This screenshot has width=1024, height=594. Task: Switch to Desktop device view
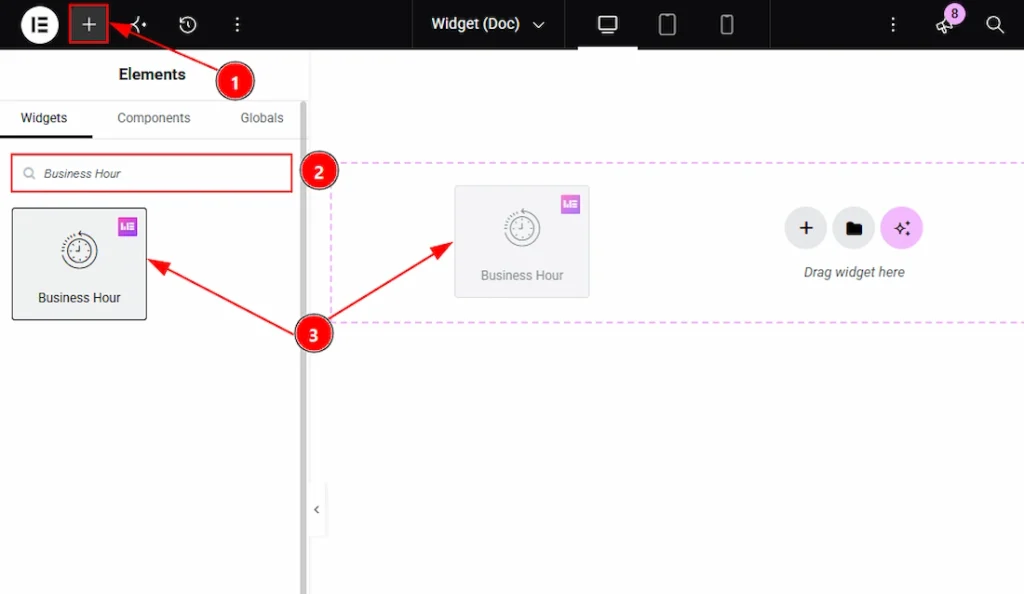point(607,25)
